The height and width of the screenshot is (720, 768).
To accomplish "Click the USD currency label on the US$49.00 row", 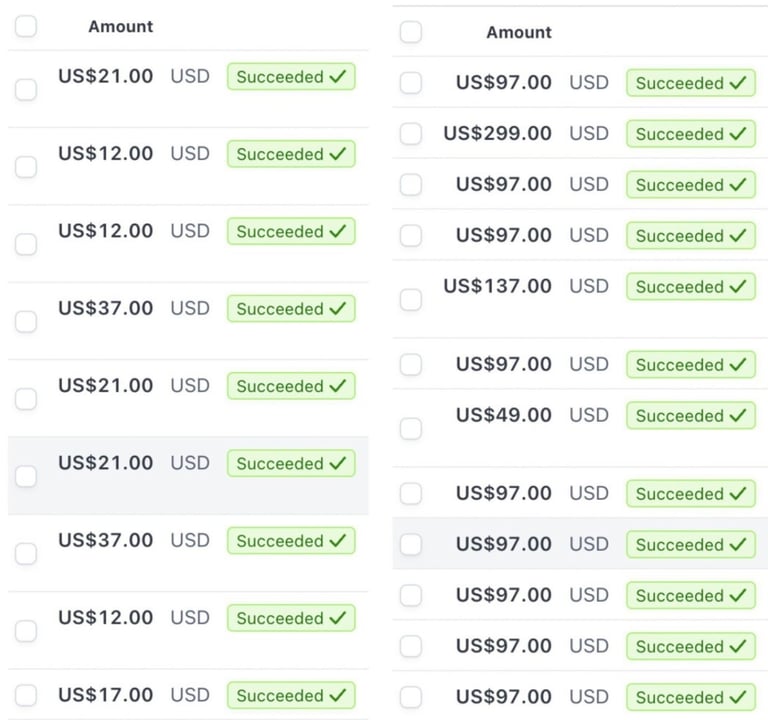I will (x=589, y=416).
